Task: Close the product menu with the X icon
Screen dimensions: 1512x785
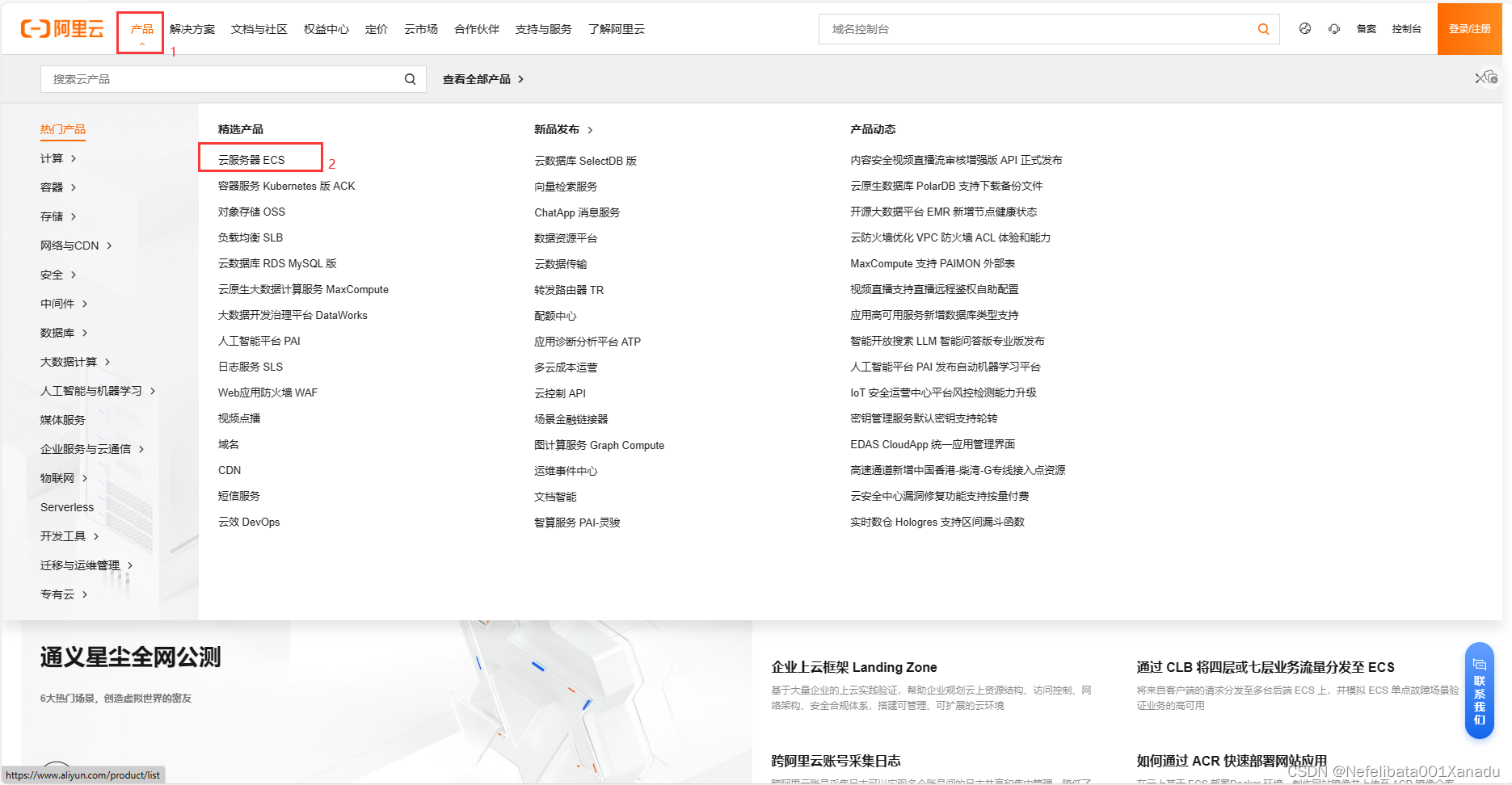Action: click(1480, 78)
